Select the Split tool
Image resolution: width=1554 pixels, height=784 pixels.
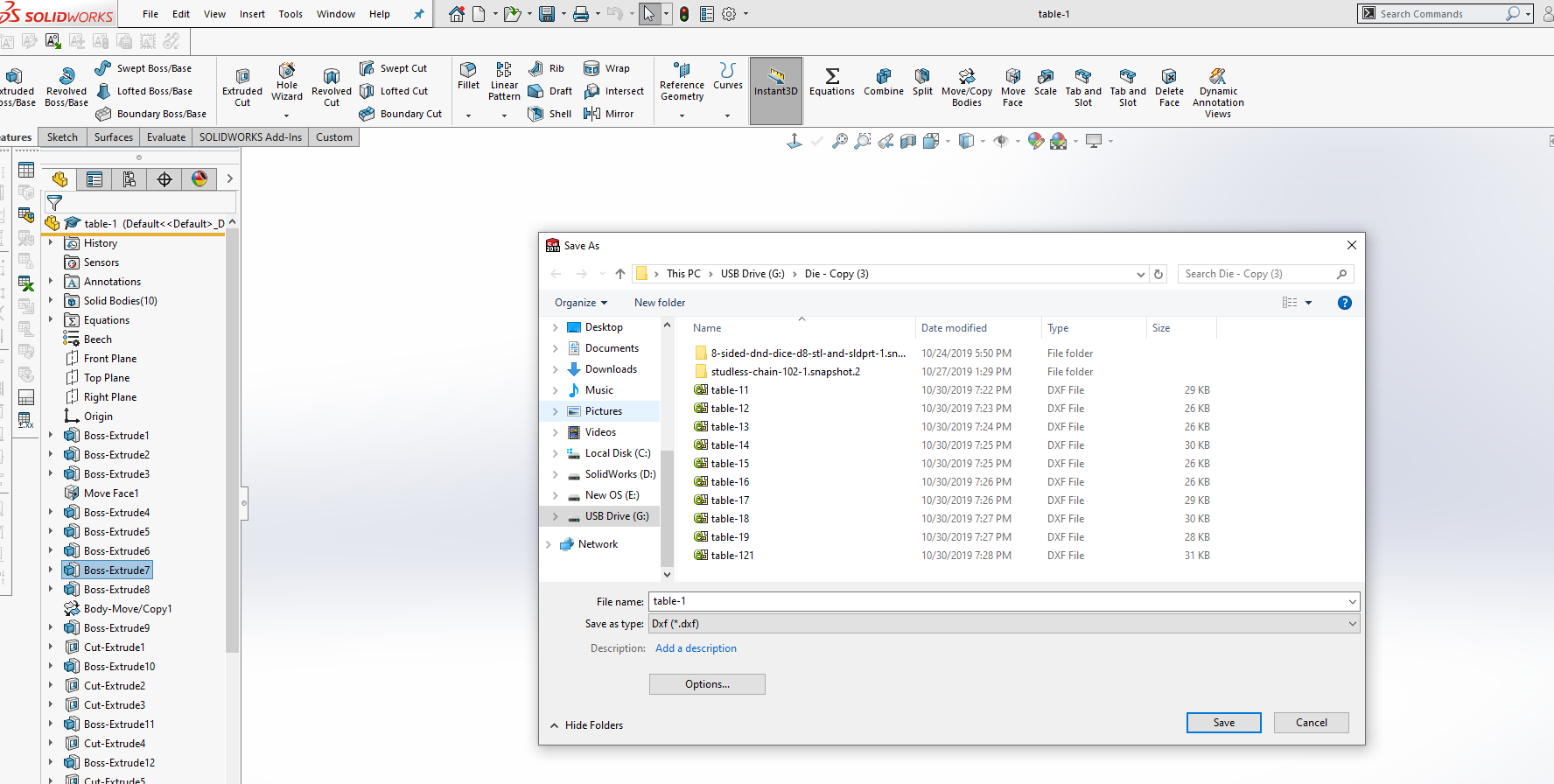click(x=922, y=82)
